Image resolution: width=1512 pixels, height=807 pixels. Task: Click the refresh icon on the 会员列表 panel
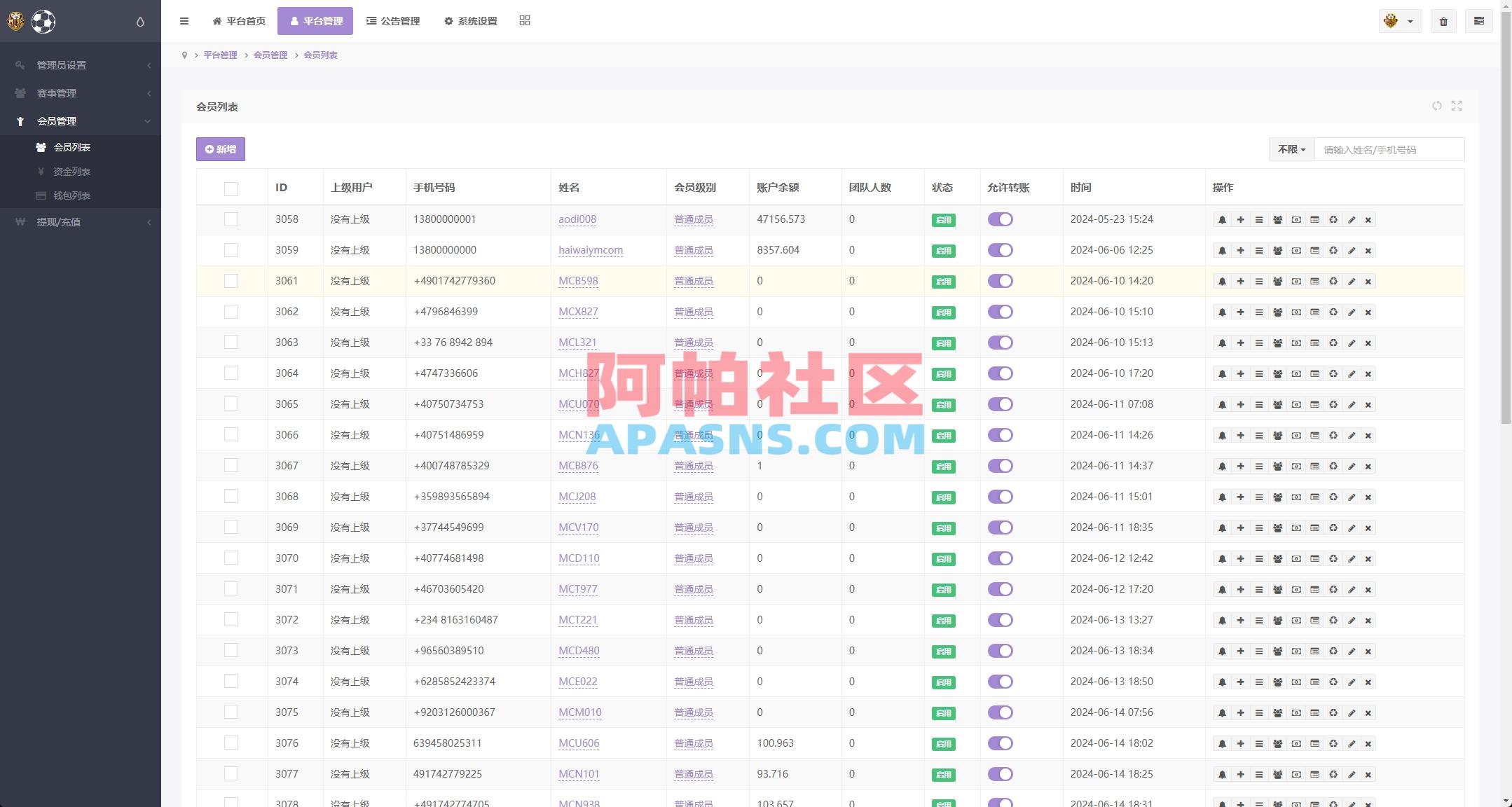click(x=1437, y=106)
